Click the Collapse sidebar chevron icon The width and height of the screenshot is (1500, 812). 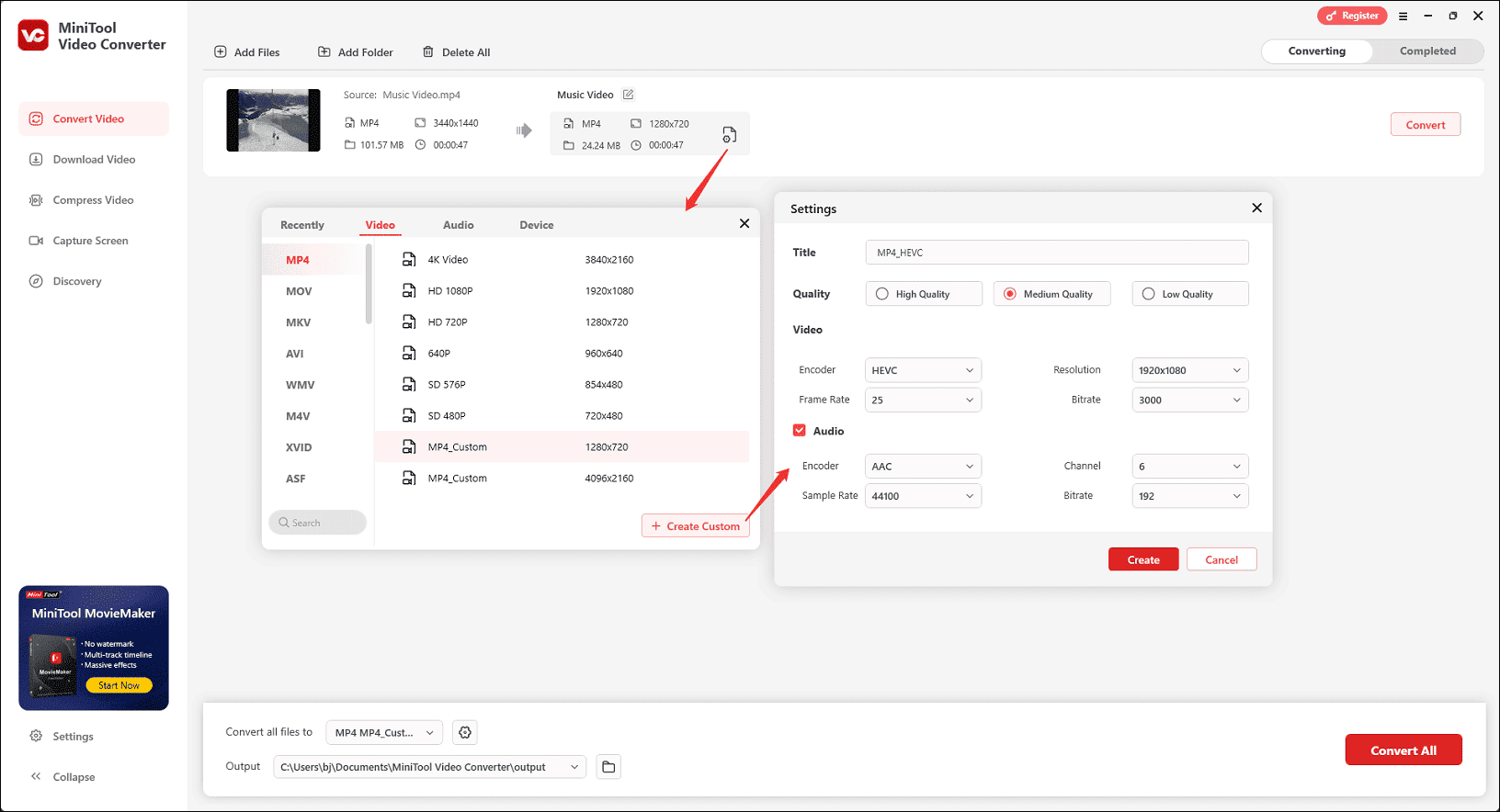click(36, 776)
